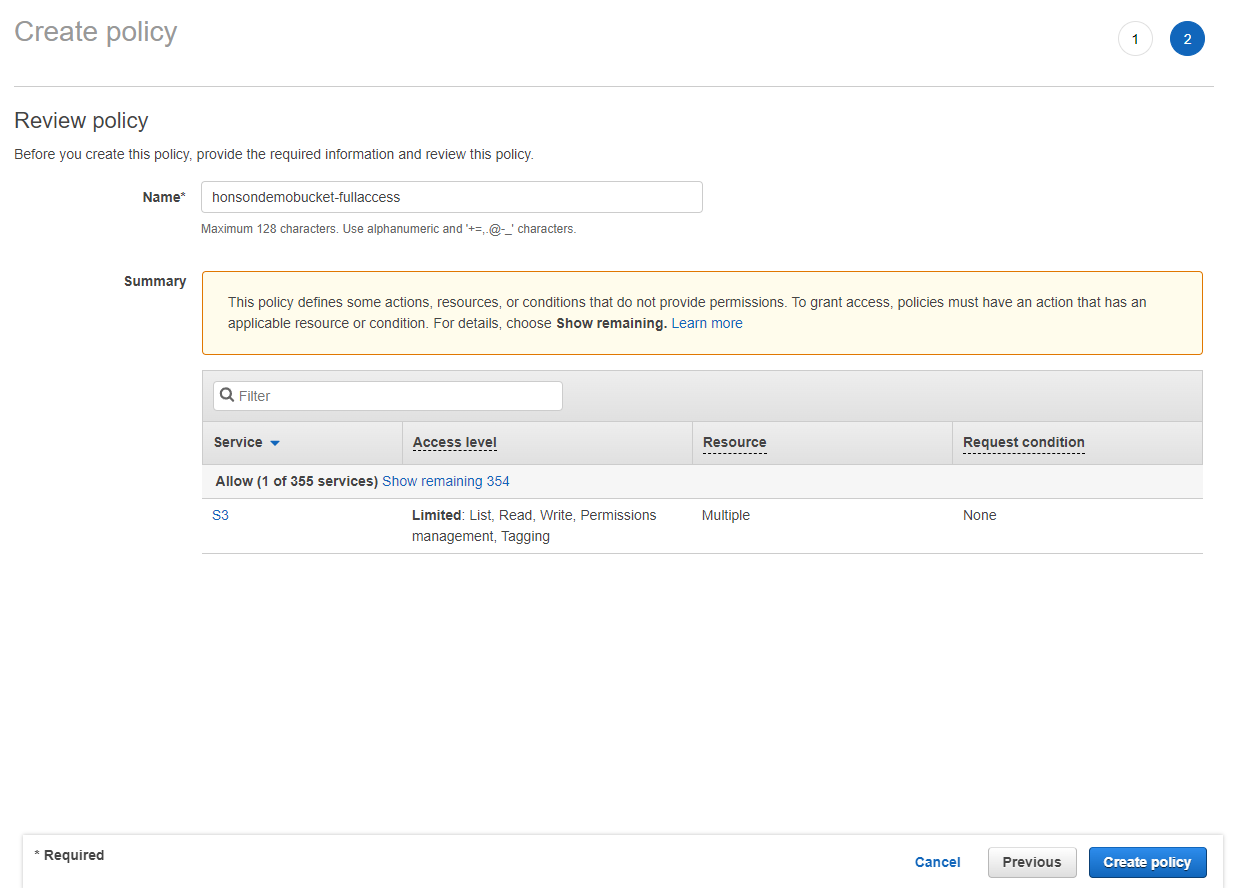Open the Learn more link
The image size is (1241, 888).
coord(707,323)
